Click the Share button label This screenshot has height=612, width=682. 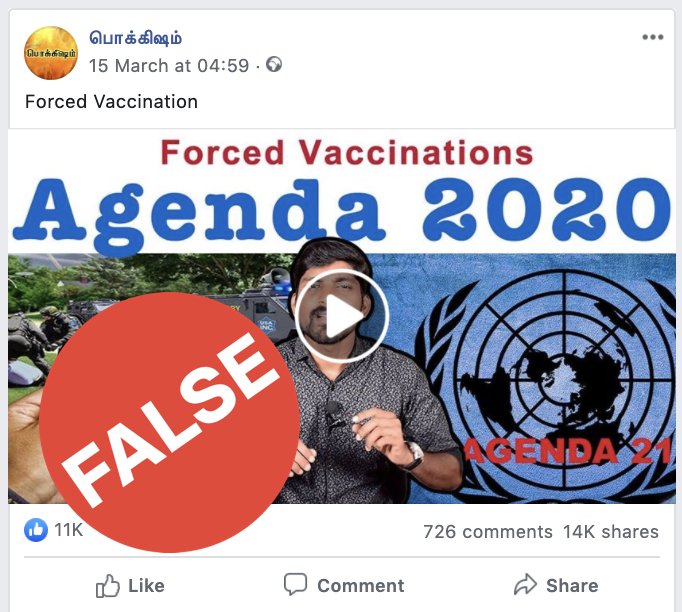[x=572, y=586]
